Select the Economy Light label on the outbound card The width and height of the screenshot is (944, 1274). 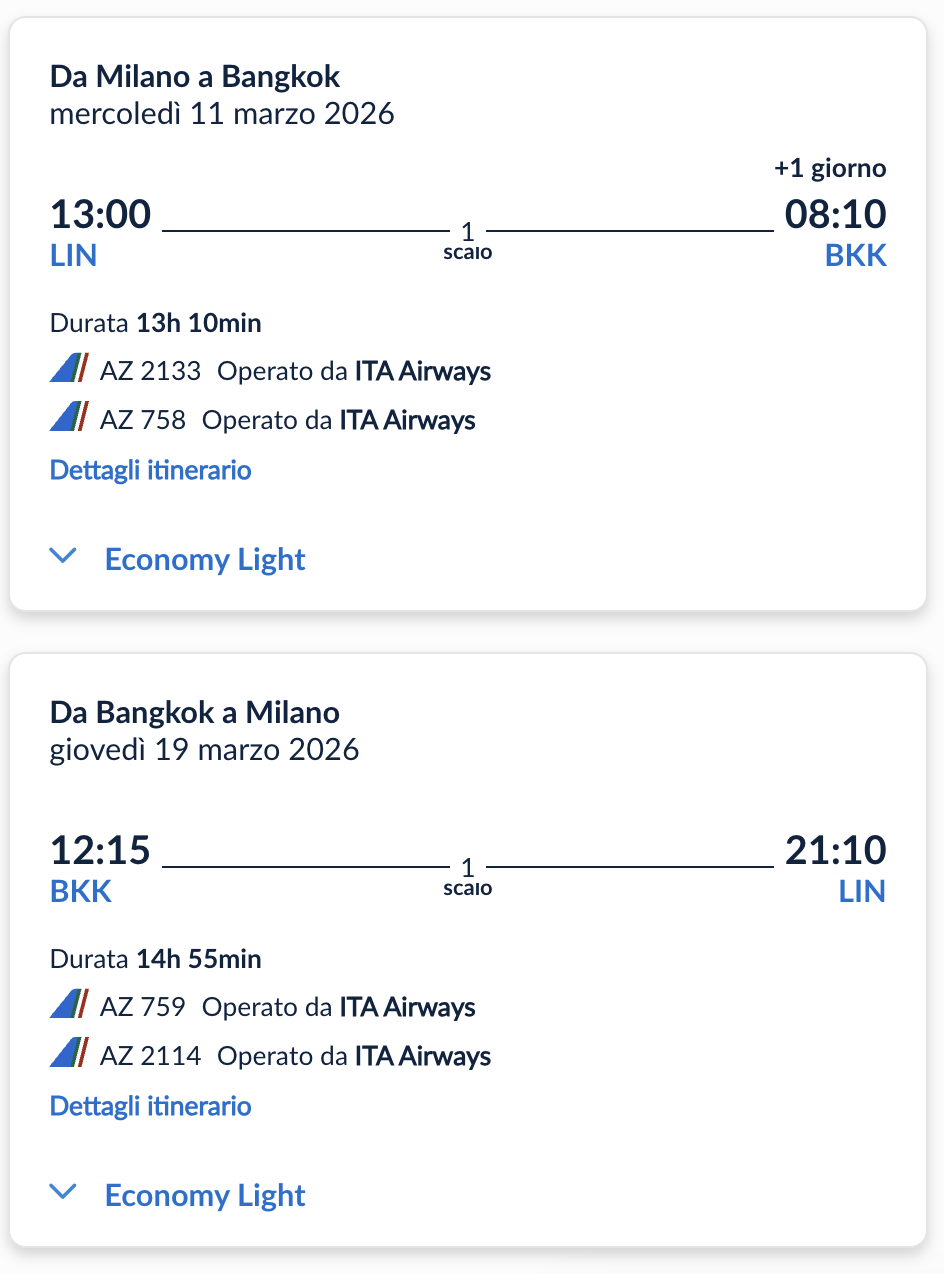click(x=205, y=559)
